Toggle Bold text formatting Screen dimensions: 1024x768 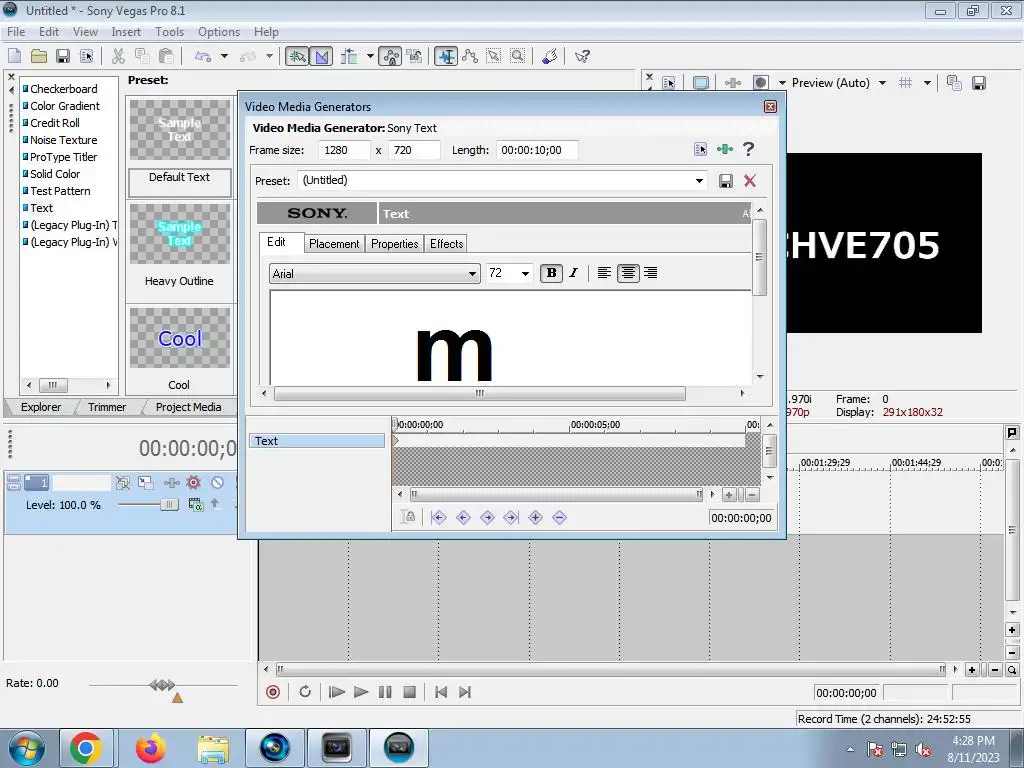click(551, 273)
